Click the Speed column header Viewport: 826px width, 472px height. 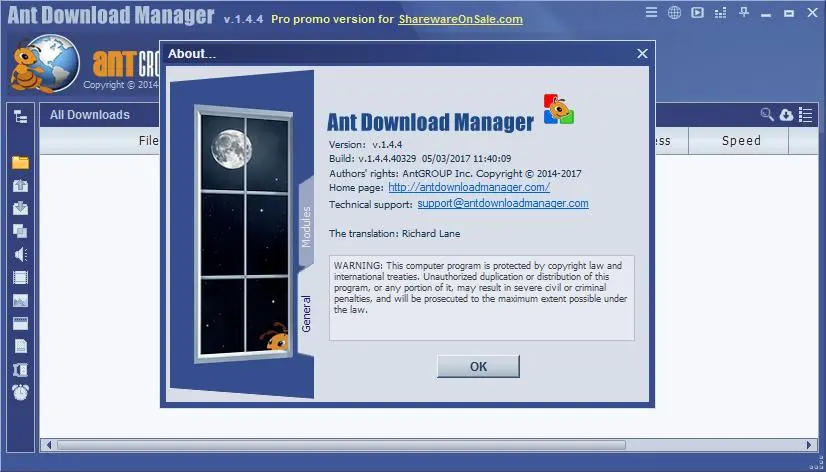[x=741, y=141]
